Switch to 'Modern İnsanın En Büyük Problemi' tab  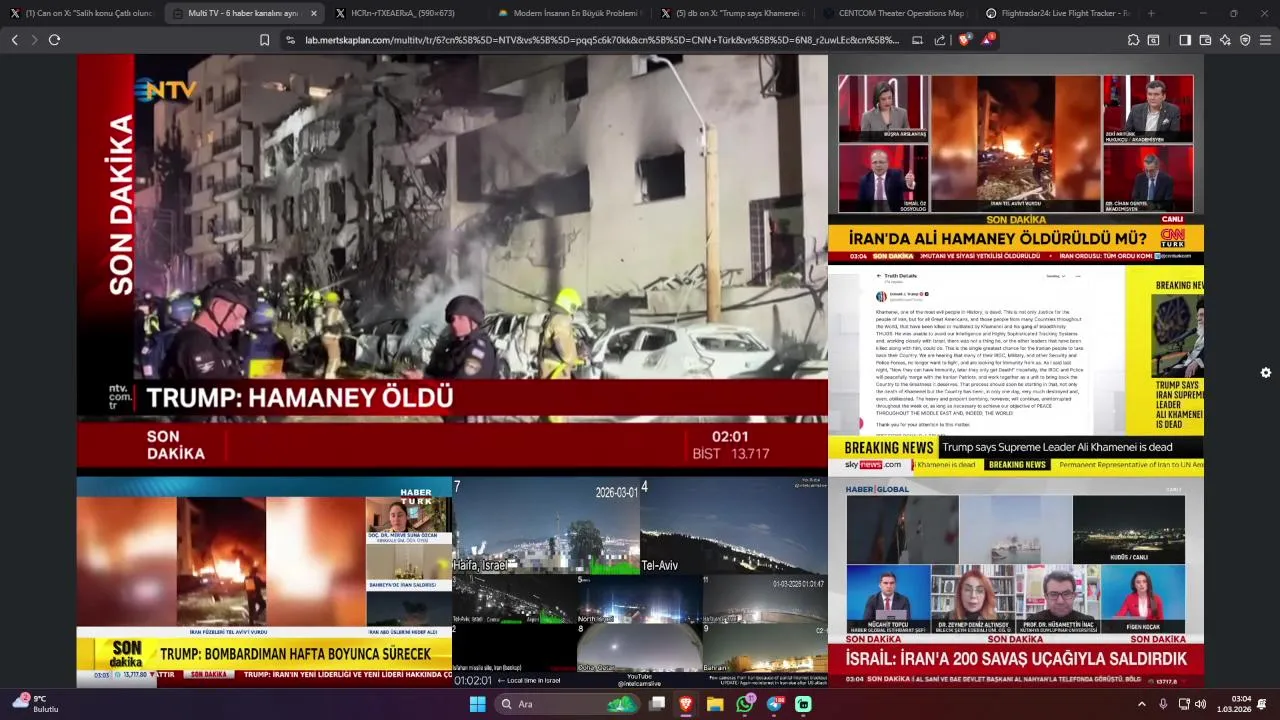pos(568,13)
